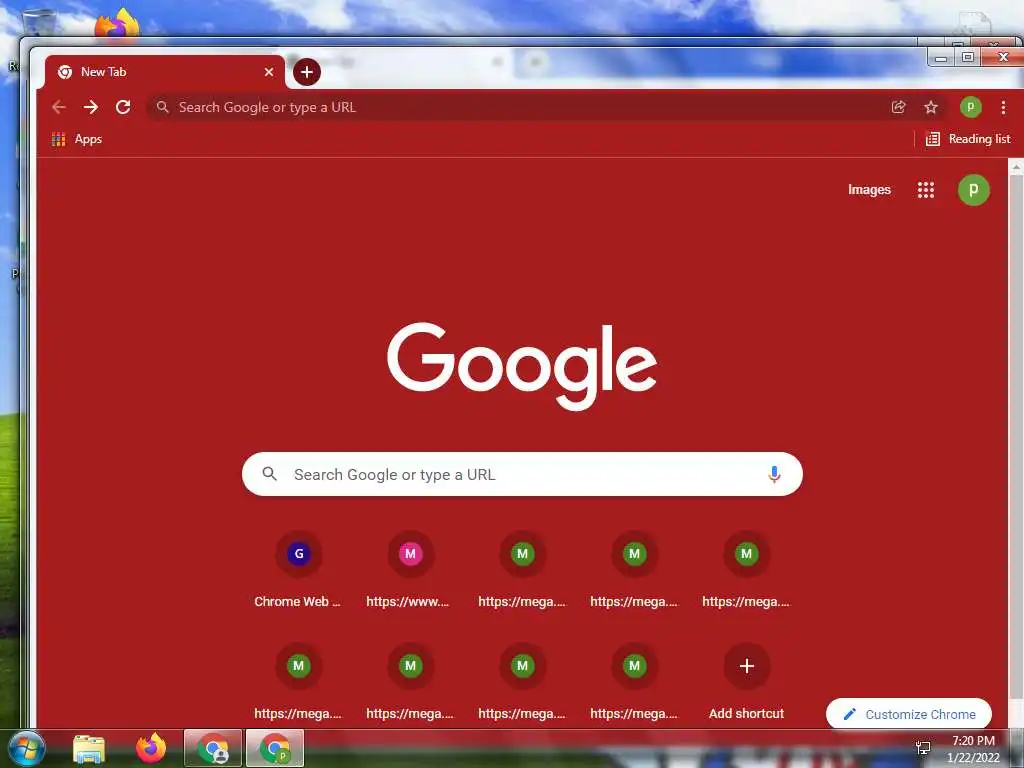Click the Images link
The width and height of the screenshot is (1024, 768).
[x=869, y=189]
